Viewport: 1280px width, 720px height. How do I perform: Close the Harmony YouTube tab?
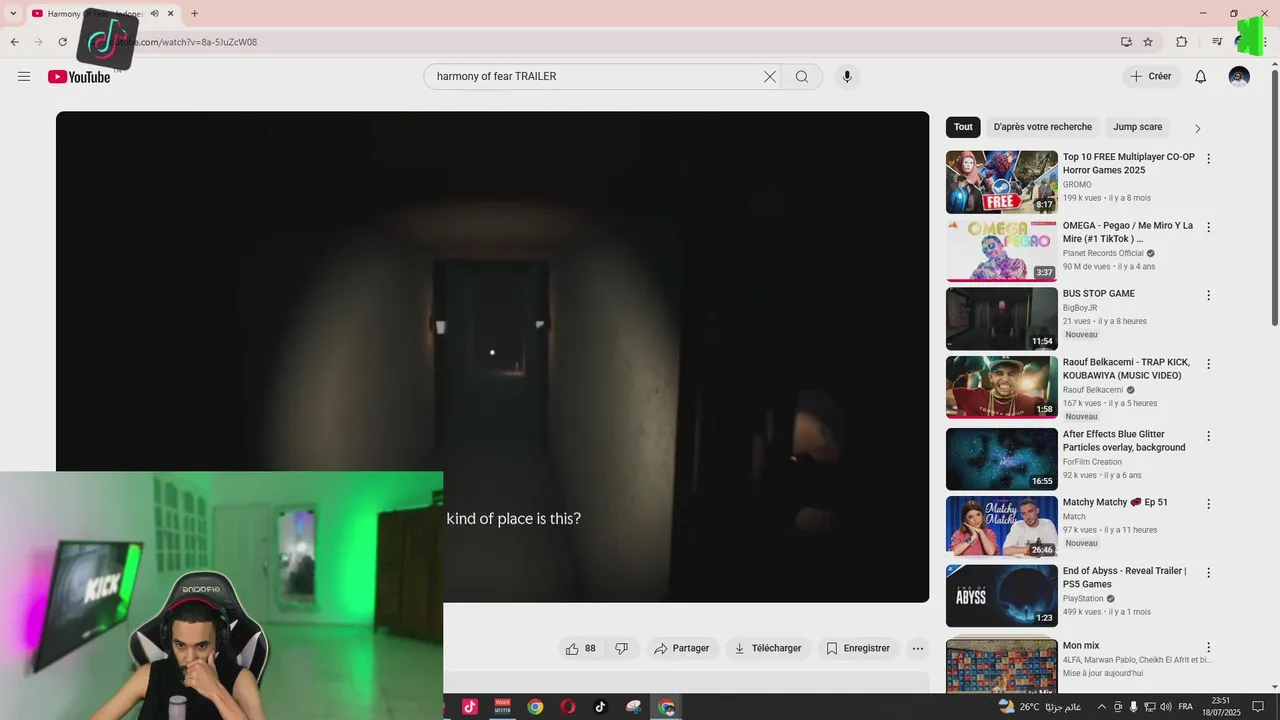171,13
